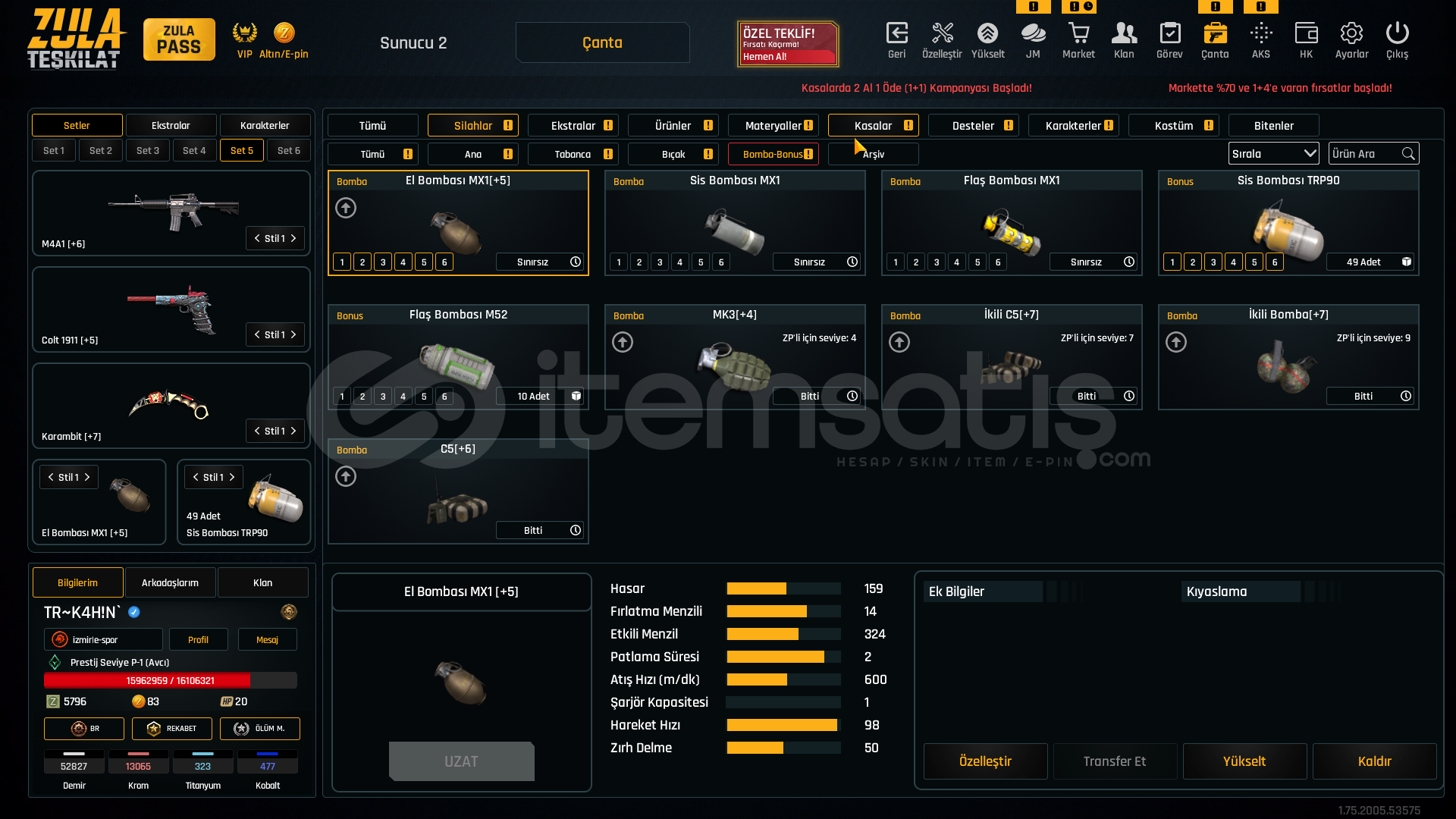
Task: Switch to the Ekstralar category tab with alert
Action: pos(573,125)
